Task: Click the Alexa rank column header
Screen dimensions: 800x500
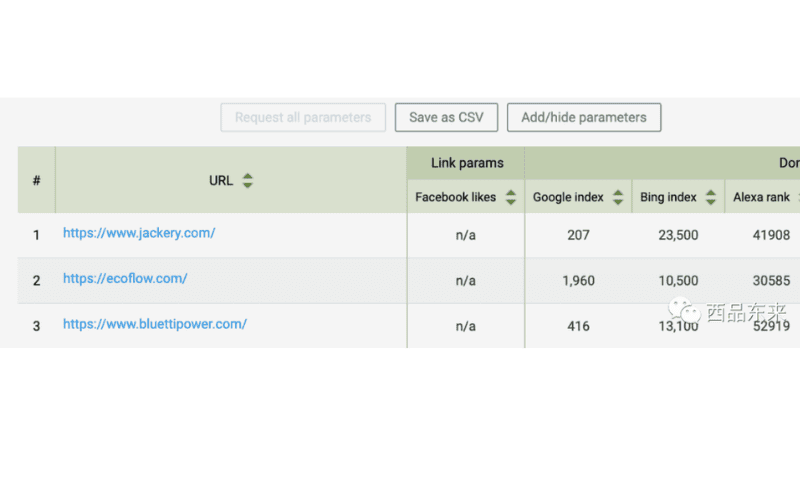Action: (762, 197)
